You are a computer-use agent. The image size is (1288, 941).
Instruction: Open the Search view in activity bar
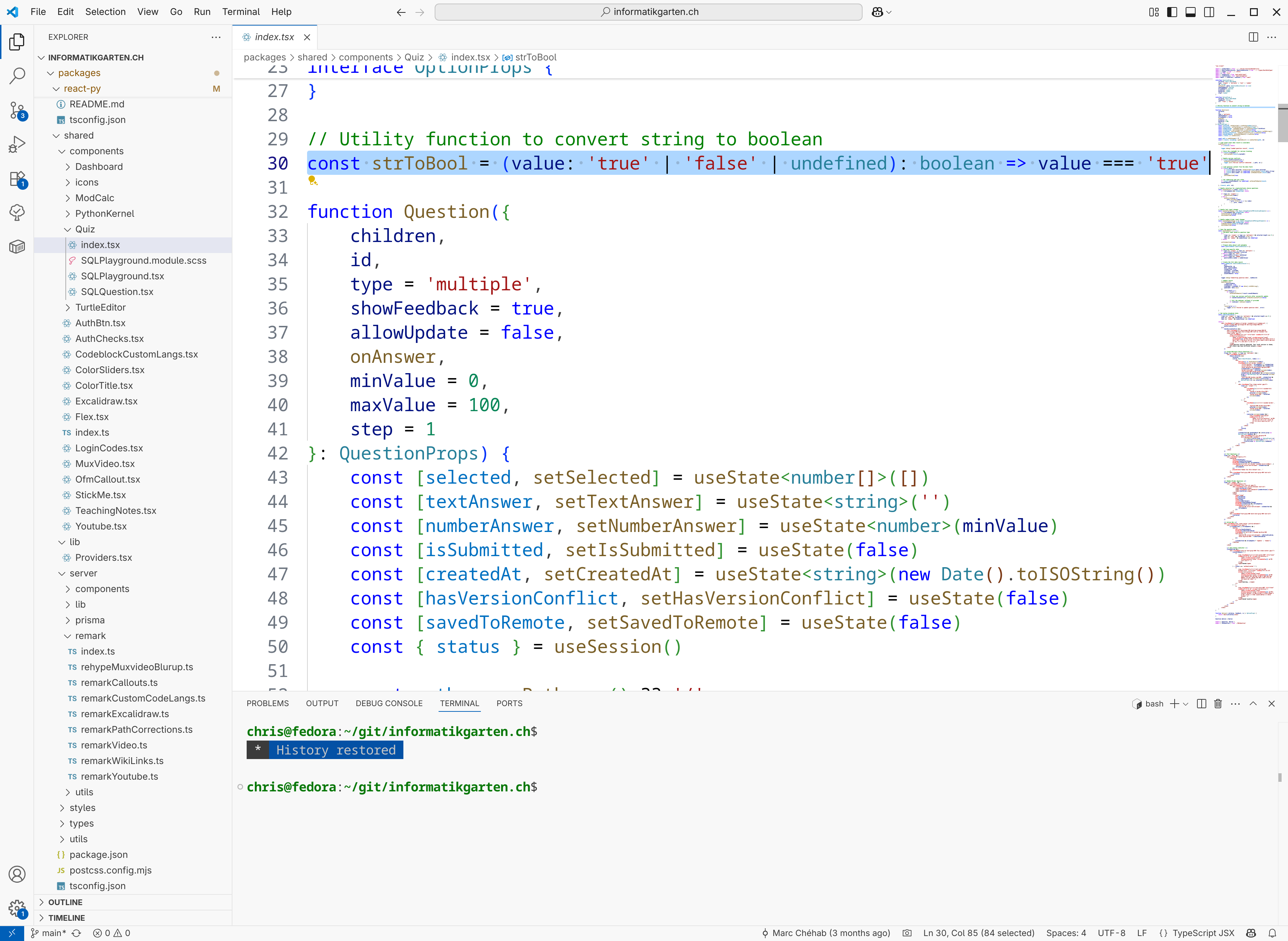point(17,75)
